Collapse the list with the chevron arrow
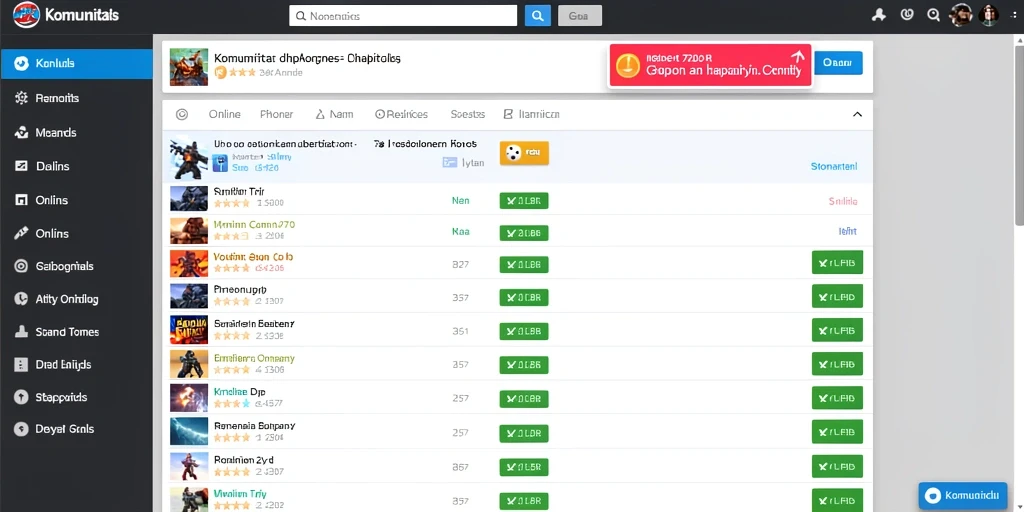Viewport: 1024px width, 512px height. [857, 114]
